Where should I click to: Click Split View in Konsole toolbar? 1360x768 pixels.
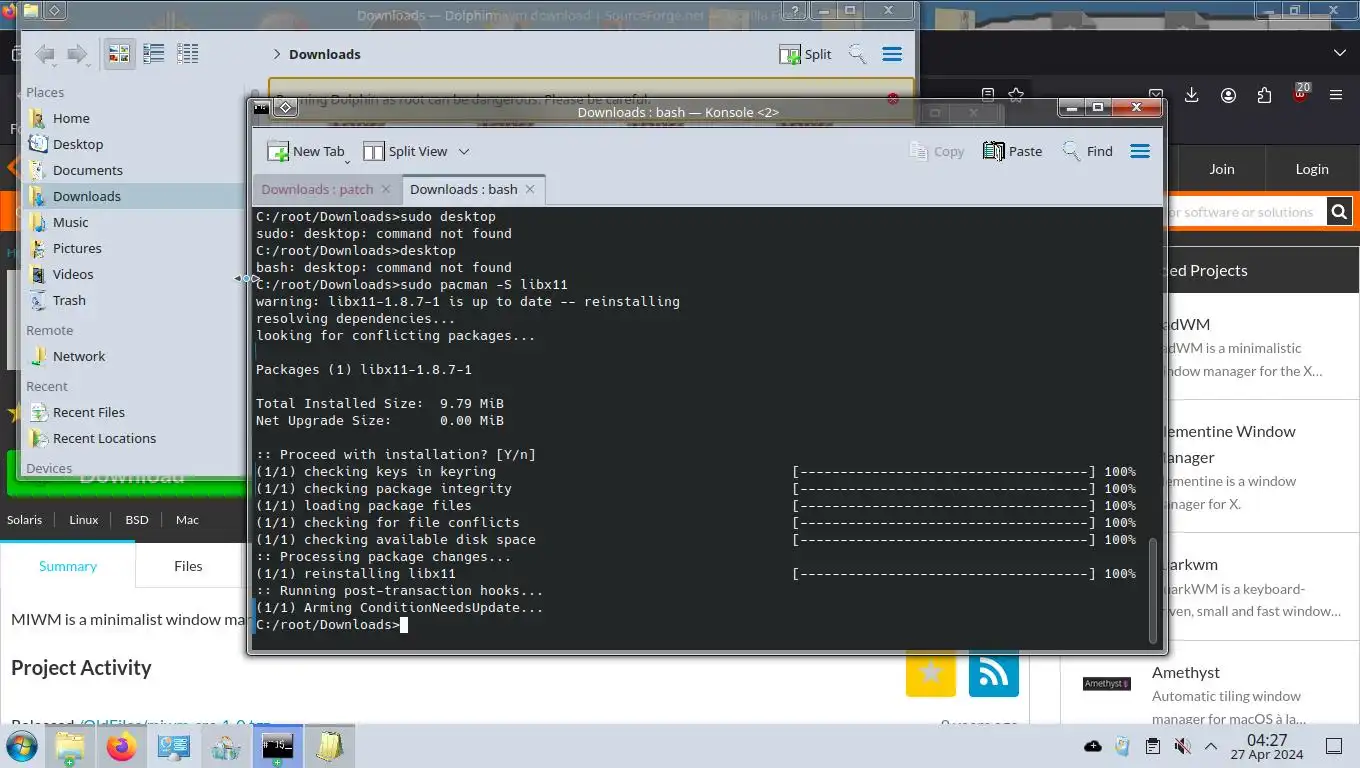click(x=404, y=151)
